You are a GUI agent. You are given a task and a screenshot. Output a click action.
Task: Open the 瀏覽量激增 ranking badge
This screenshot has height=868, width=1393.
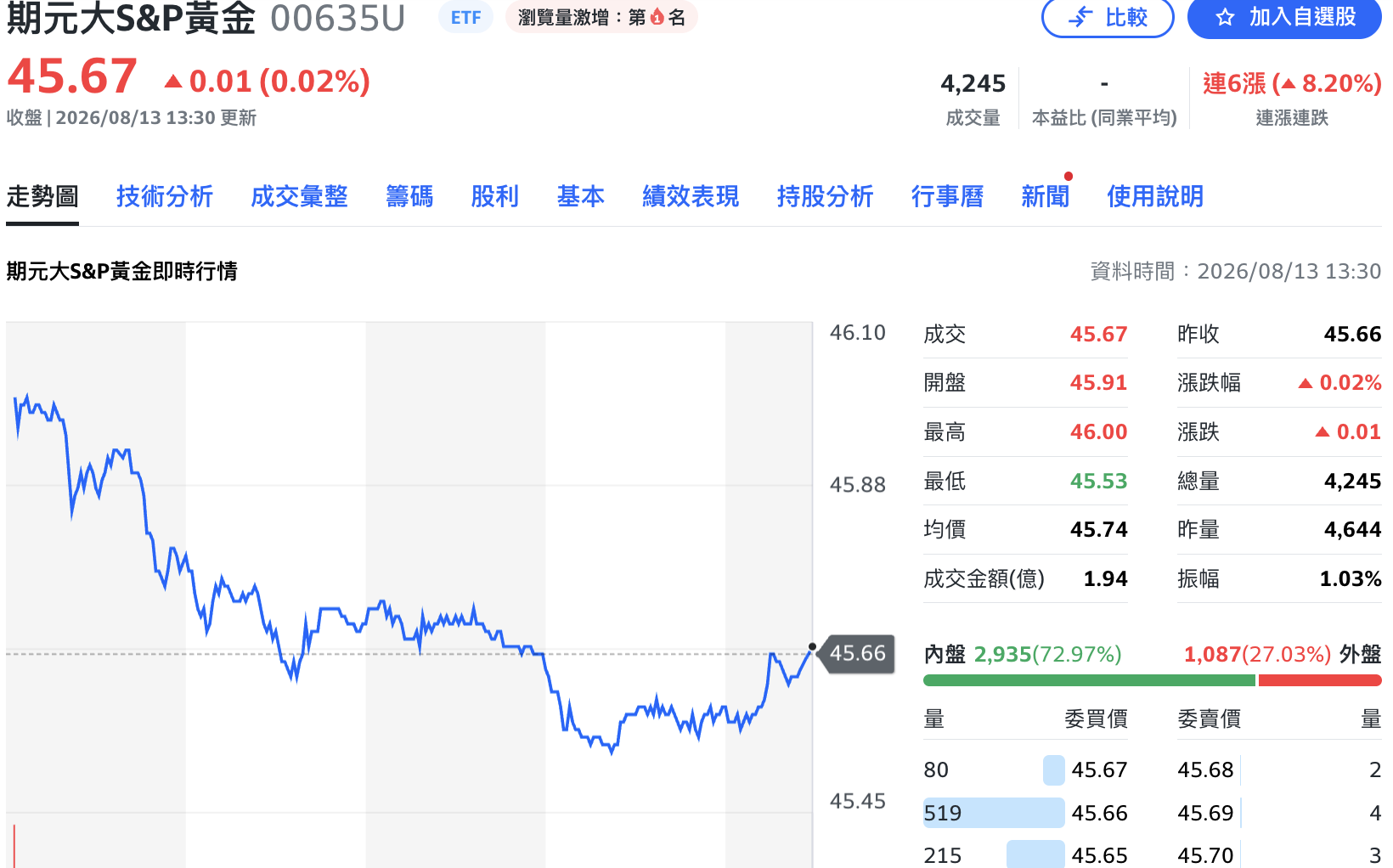tap(601, 17)
